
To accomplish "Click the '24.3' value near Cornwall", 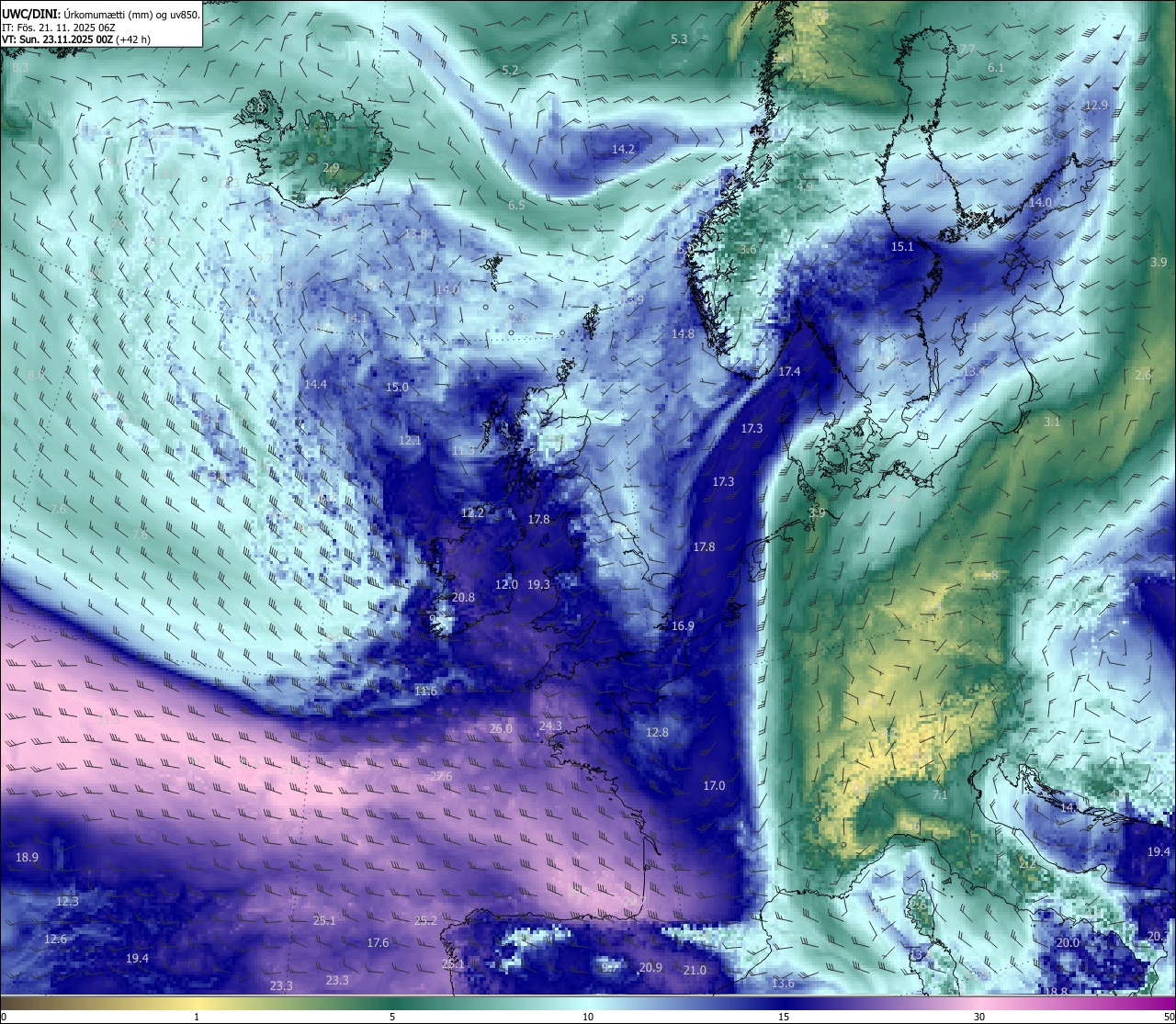I will click(549, 726).
